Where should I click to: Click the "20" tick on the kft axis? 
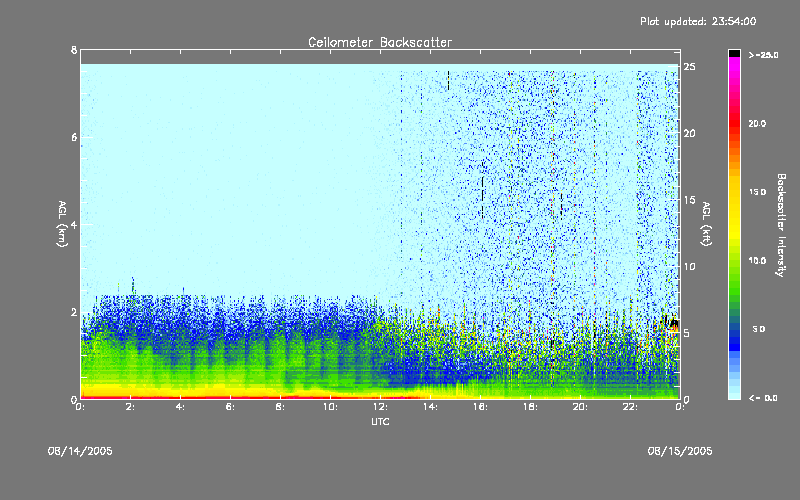pos(689,133)
